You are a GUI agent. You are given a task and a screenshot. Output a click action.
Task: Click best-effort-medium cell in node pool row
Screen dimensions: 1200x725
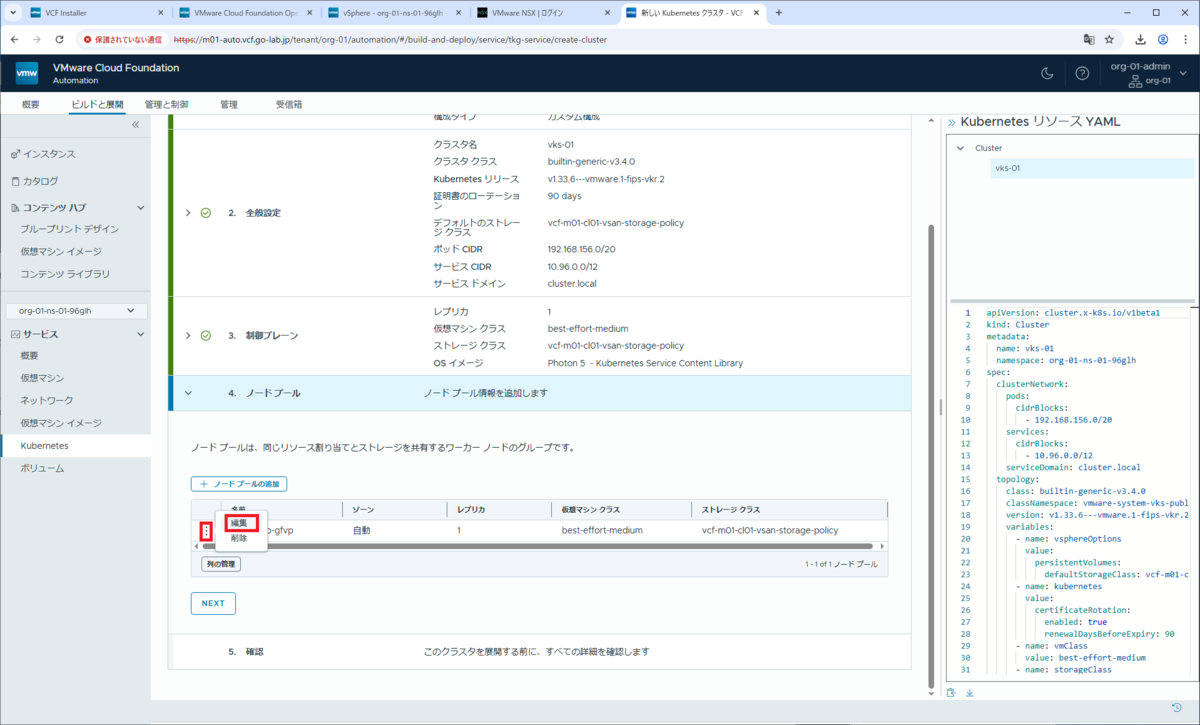point(602,530)
